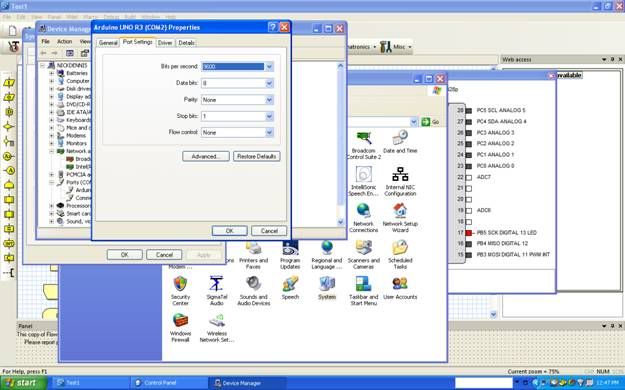Open the Flow control dropdown
Image resolution: width=625 pixels, height=390 pixels.
(x=269, y=132)
